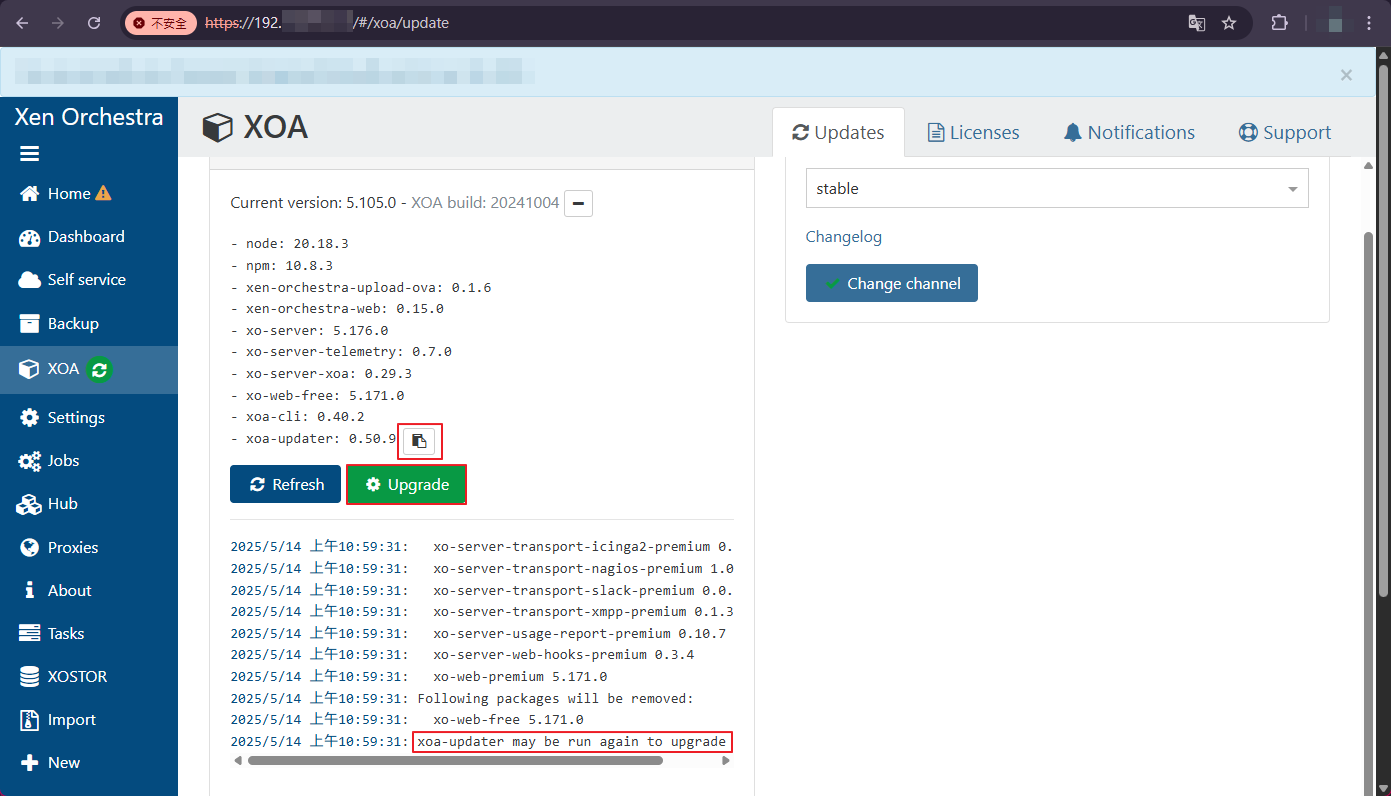Click New in the sidebar
The height and width of the screenshot is (796, 1391).
50,763
